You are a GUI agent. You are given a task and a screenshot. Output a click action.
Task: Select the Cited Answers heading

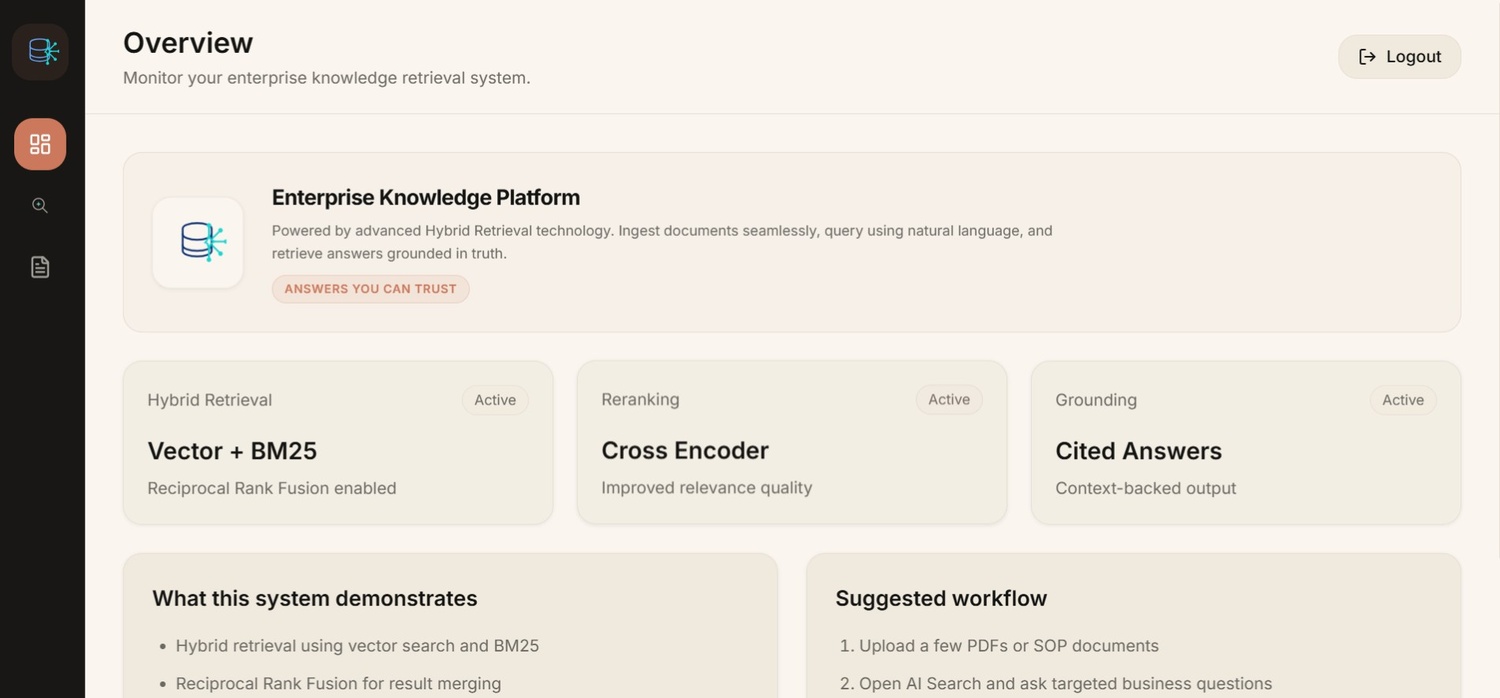[x=1138, y=451]
